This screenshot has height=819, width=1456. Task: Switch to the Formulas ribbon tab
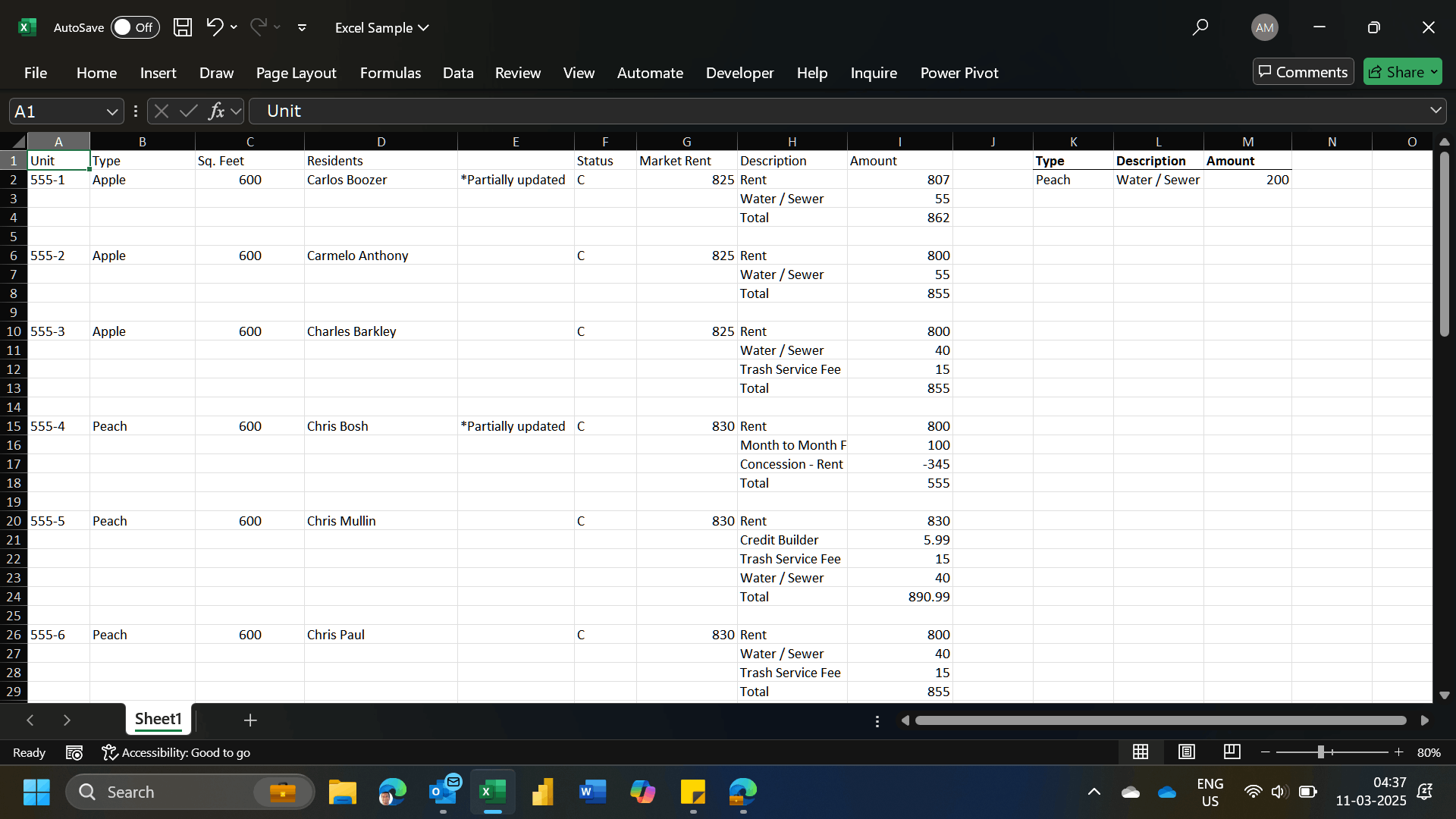390,73
